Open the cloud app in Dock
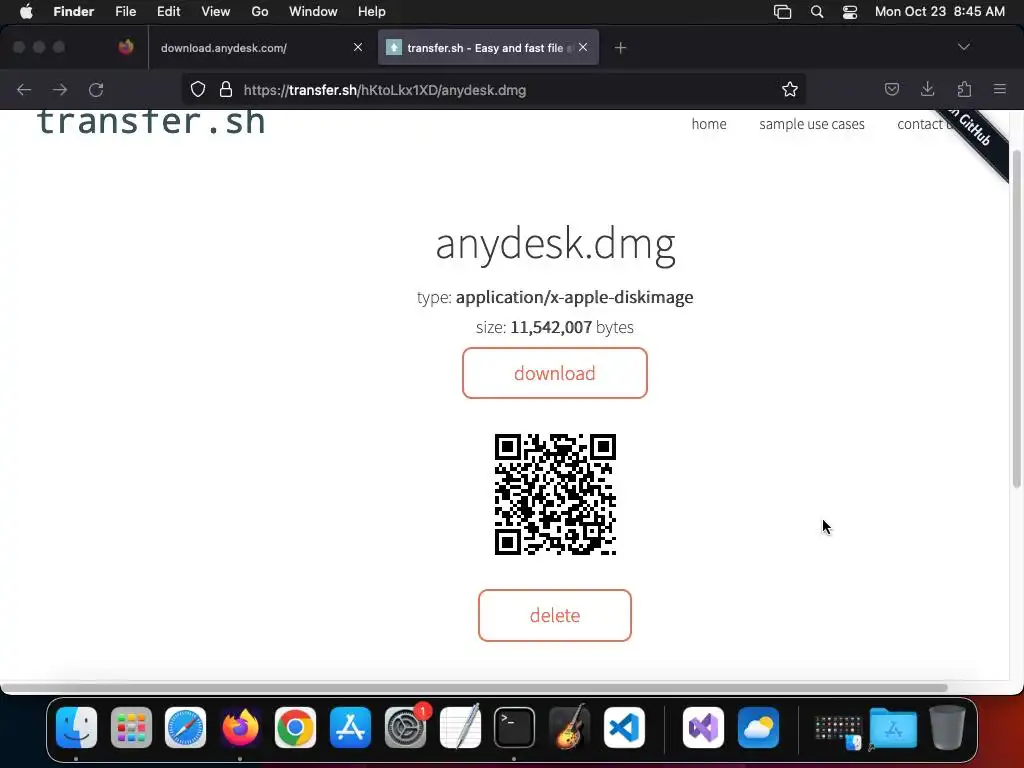The height and width of the screenshot is (768, 1024). click(758, 728)
